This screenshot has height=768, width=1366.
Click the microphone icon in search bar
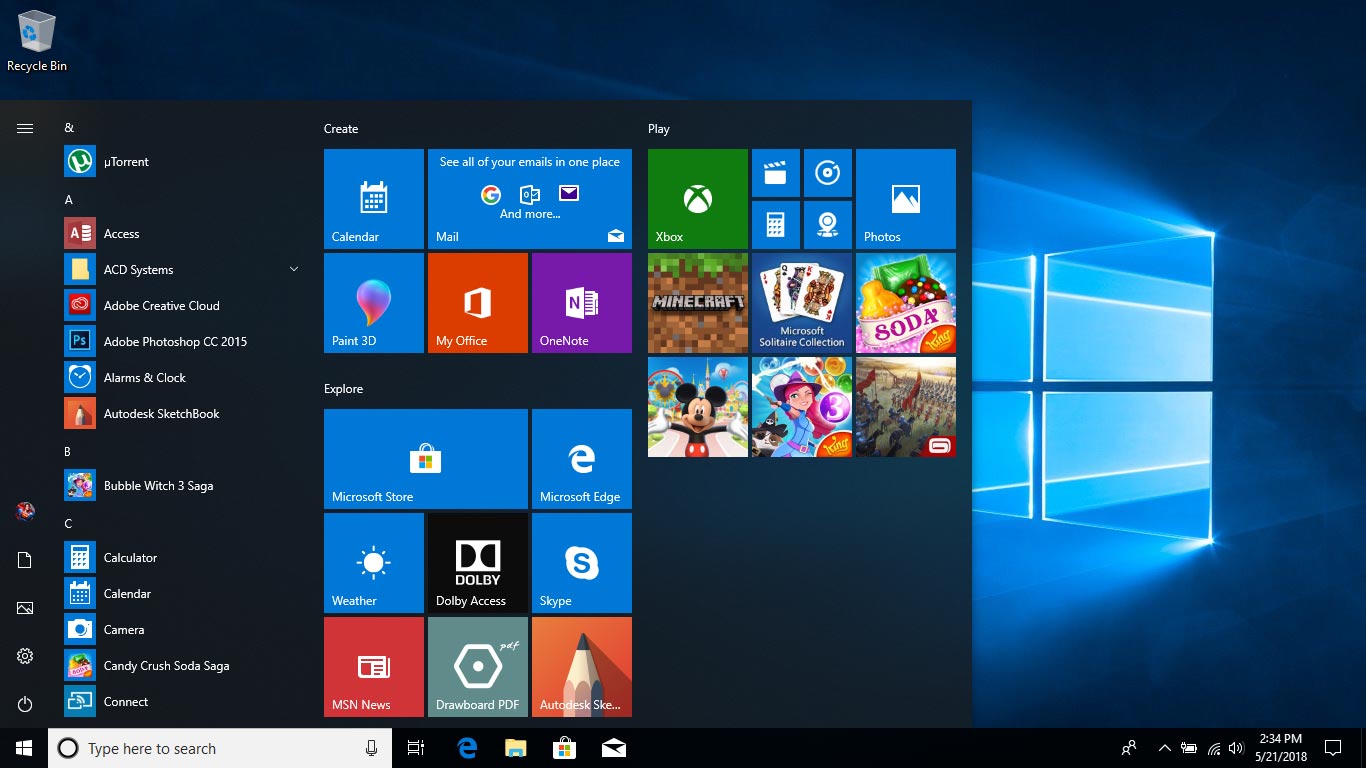click(371, 747)
